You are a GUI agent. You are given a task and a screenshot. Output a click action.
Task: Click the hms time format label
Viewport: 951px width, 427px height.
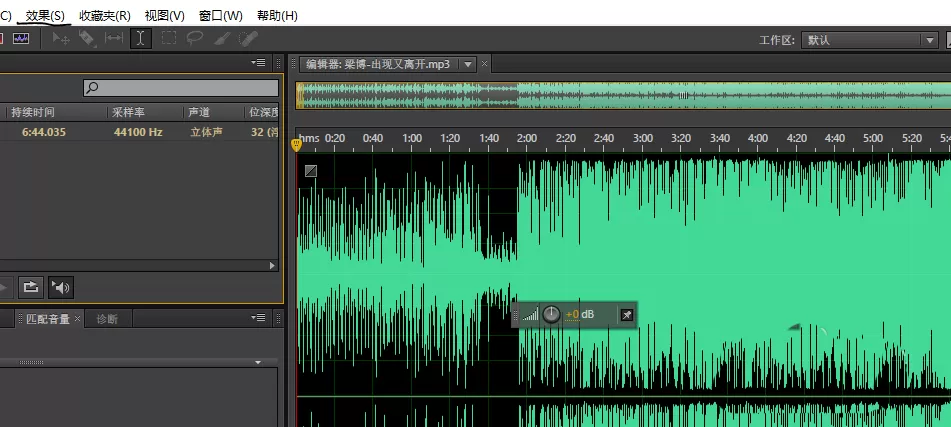tap(309, 138)
